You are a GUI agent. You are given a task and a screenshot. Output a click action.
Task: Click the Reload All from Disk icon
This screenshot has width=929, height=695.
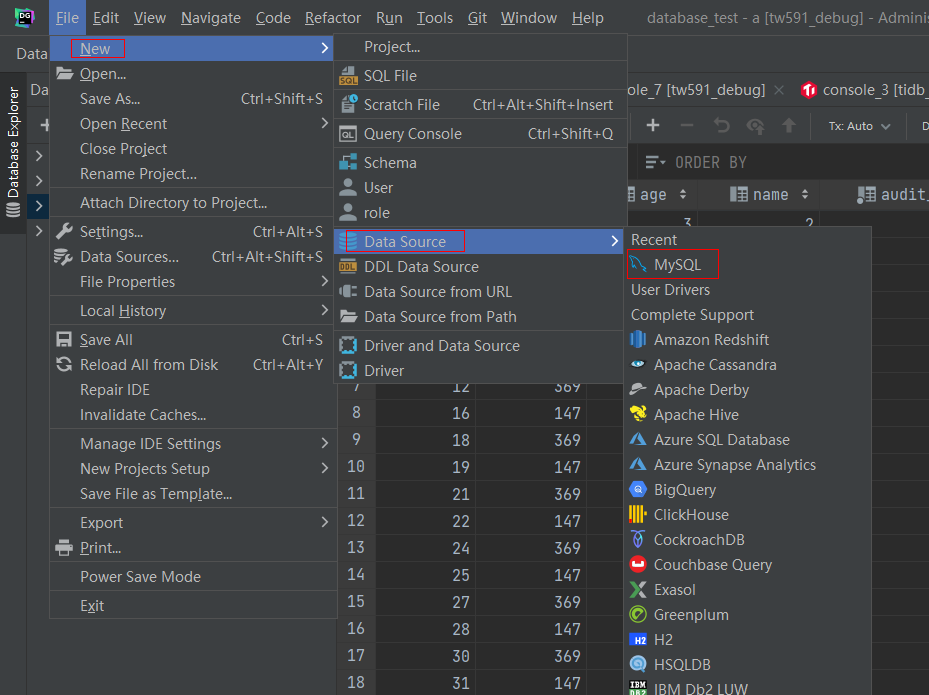point(64,364)
